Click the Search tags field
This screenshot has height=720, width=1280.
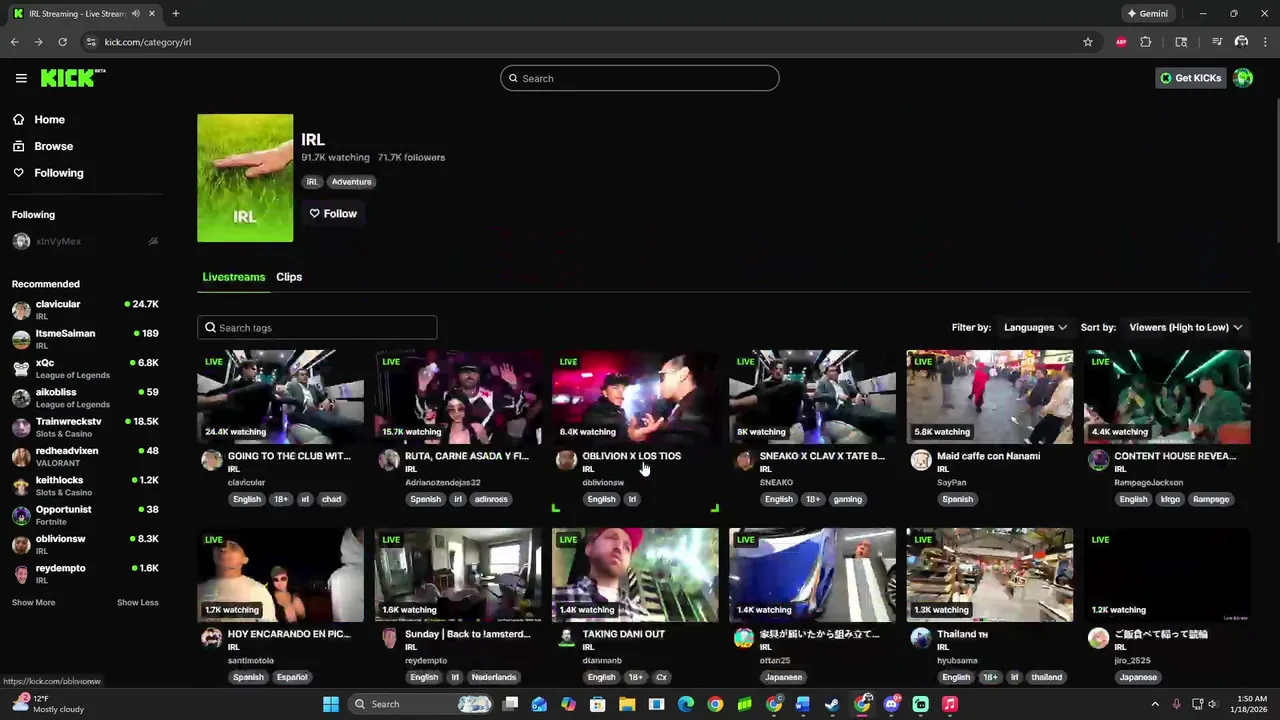pos(317,328)
